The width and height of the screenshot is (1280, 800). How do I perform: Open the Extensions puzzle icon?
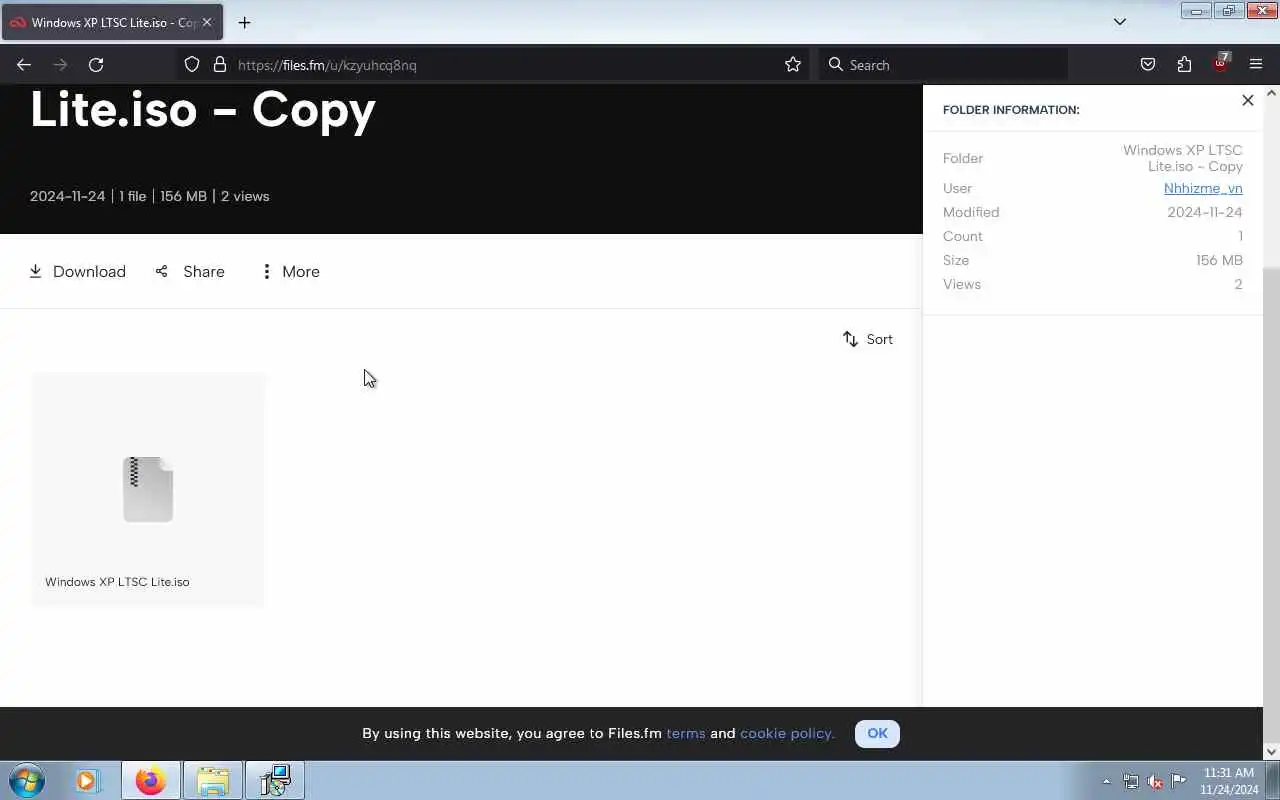[1184, 65]
